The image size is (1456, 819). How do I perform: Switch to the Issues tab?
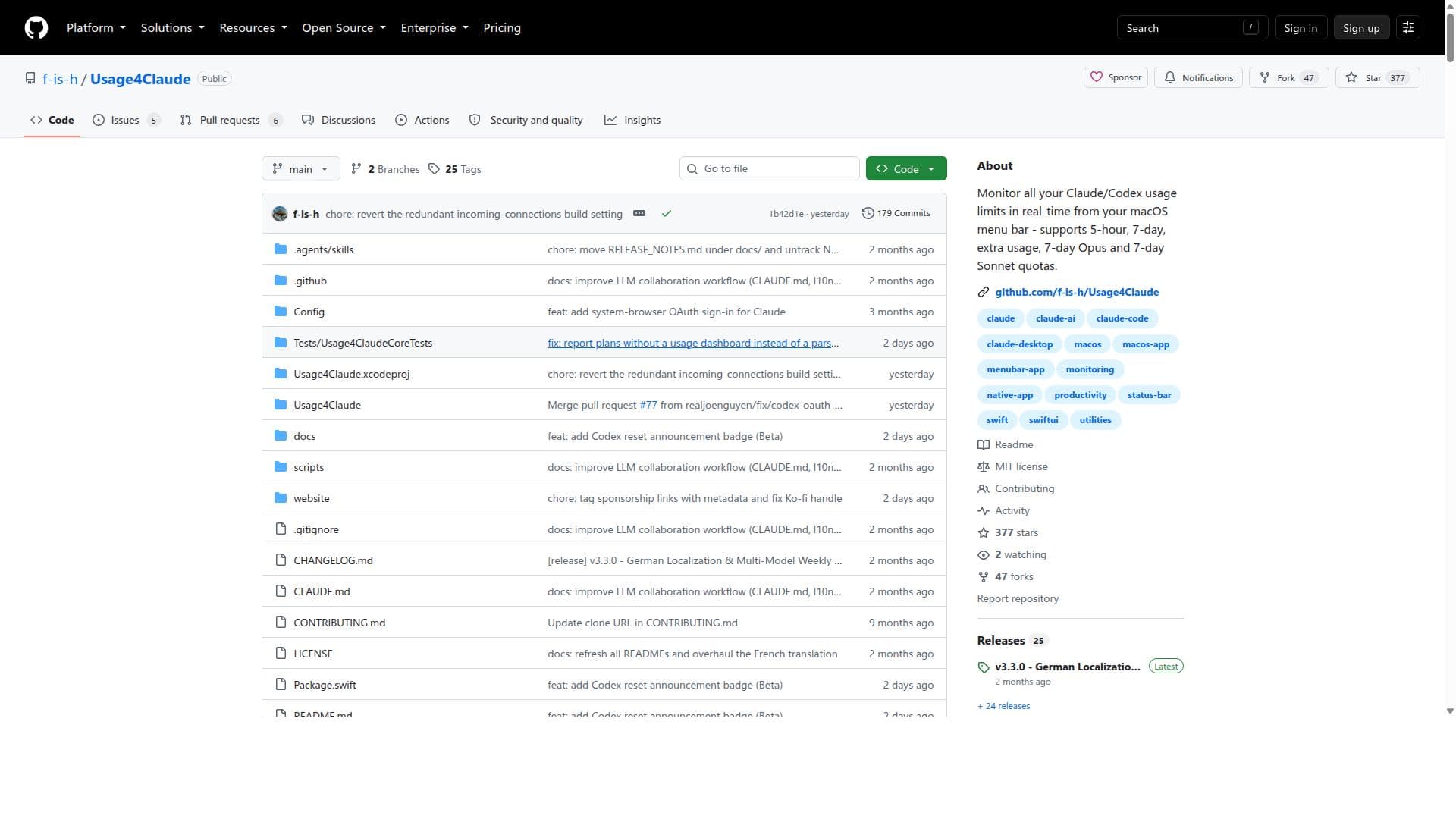pyautogui.click(x=127, y=120)
